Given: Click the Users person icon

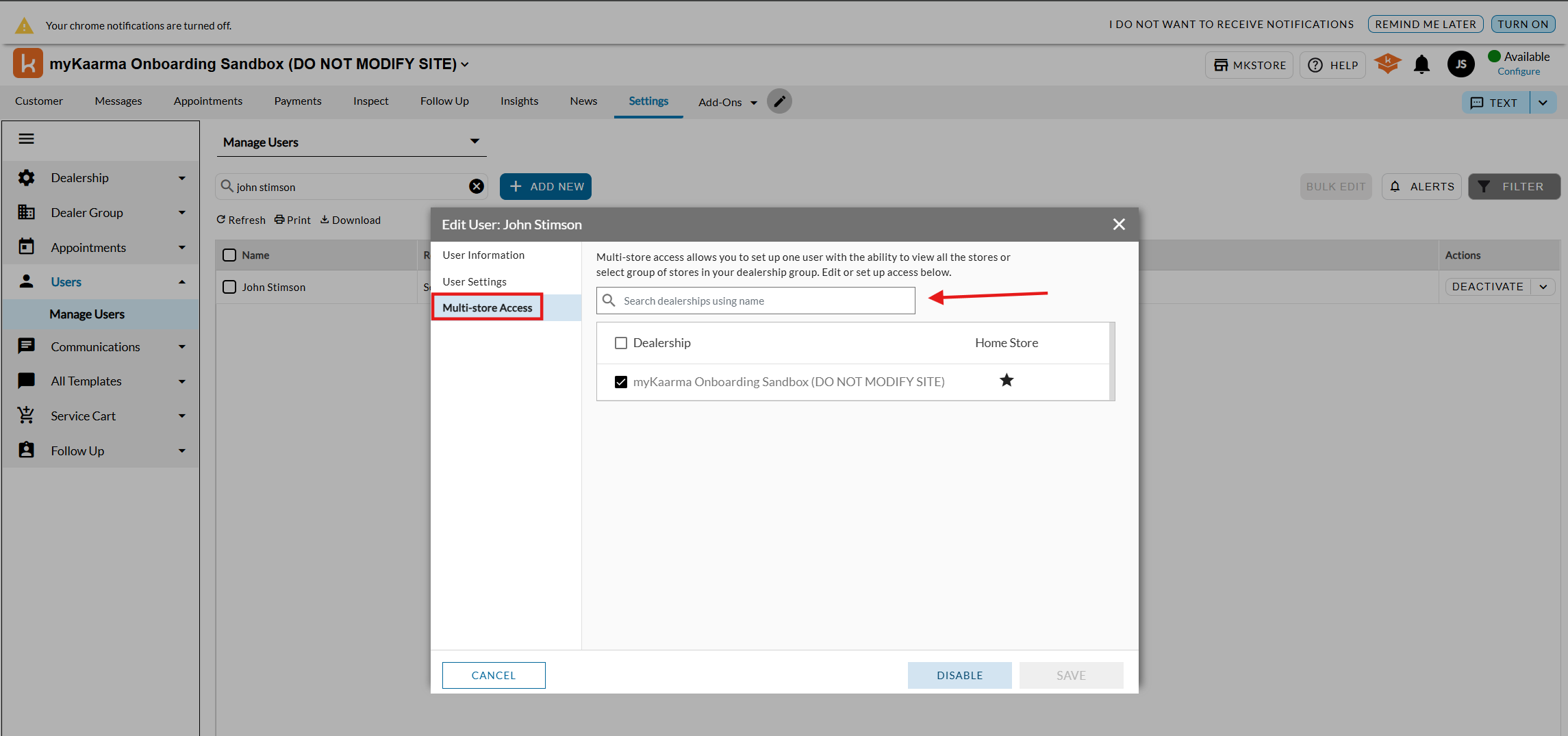Looking at the screenshot, I should click(x=26, y=281).
